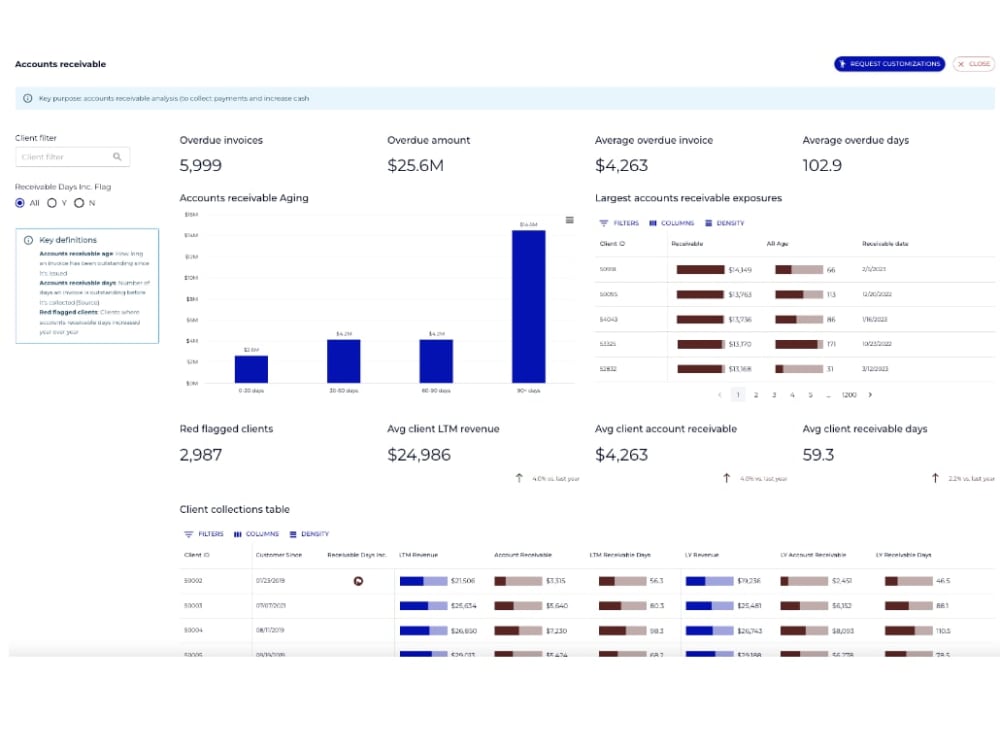The image size is (1000, 750).
Task: Click the Request Customizations button
Action: pyautogui.click(x=890, y=63)
